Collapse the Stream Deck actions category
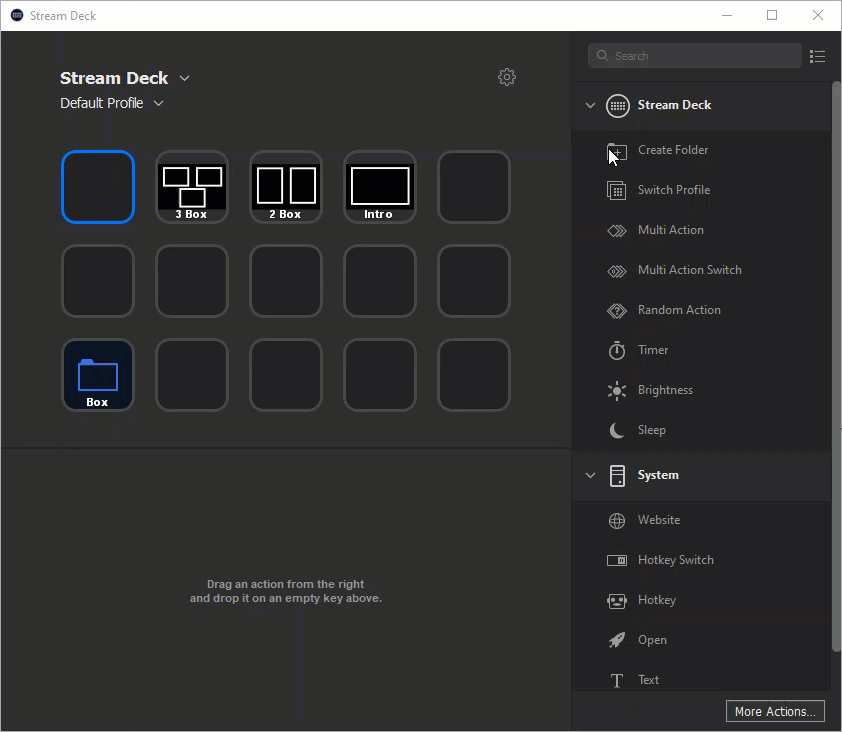 590,105
